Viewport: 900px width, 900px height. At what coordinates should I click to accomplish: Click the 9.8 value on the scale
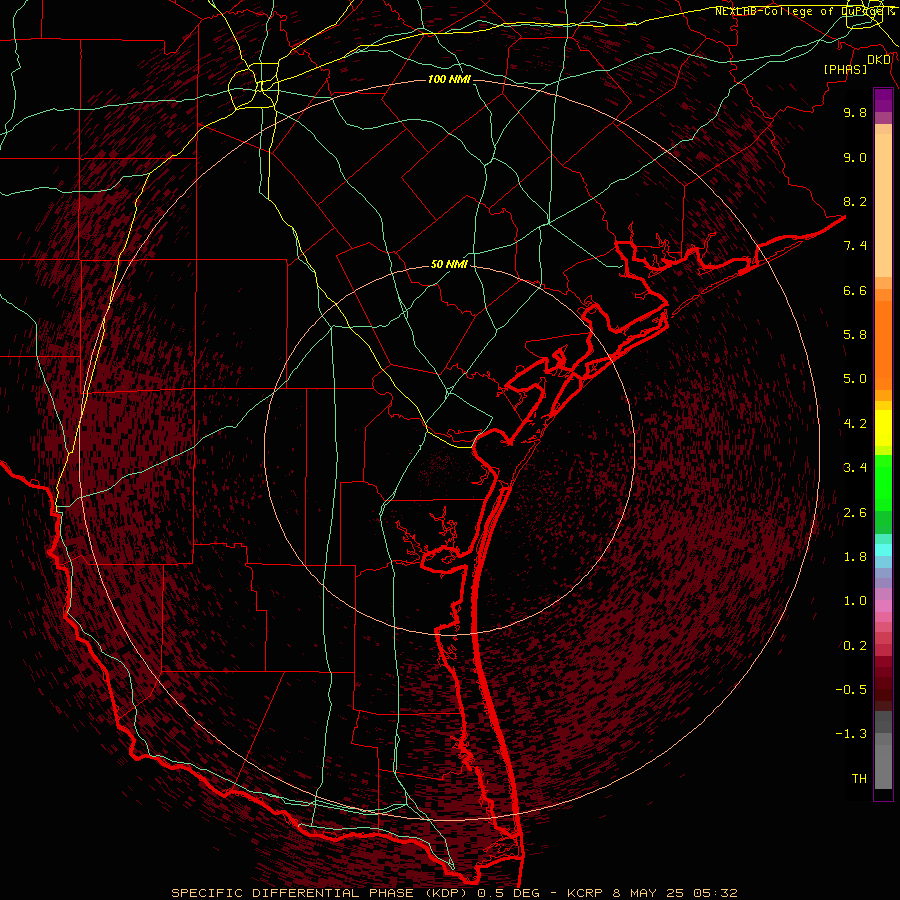855,112
